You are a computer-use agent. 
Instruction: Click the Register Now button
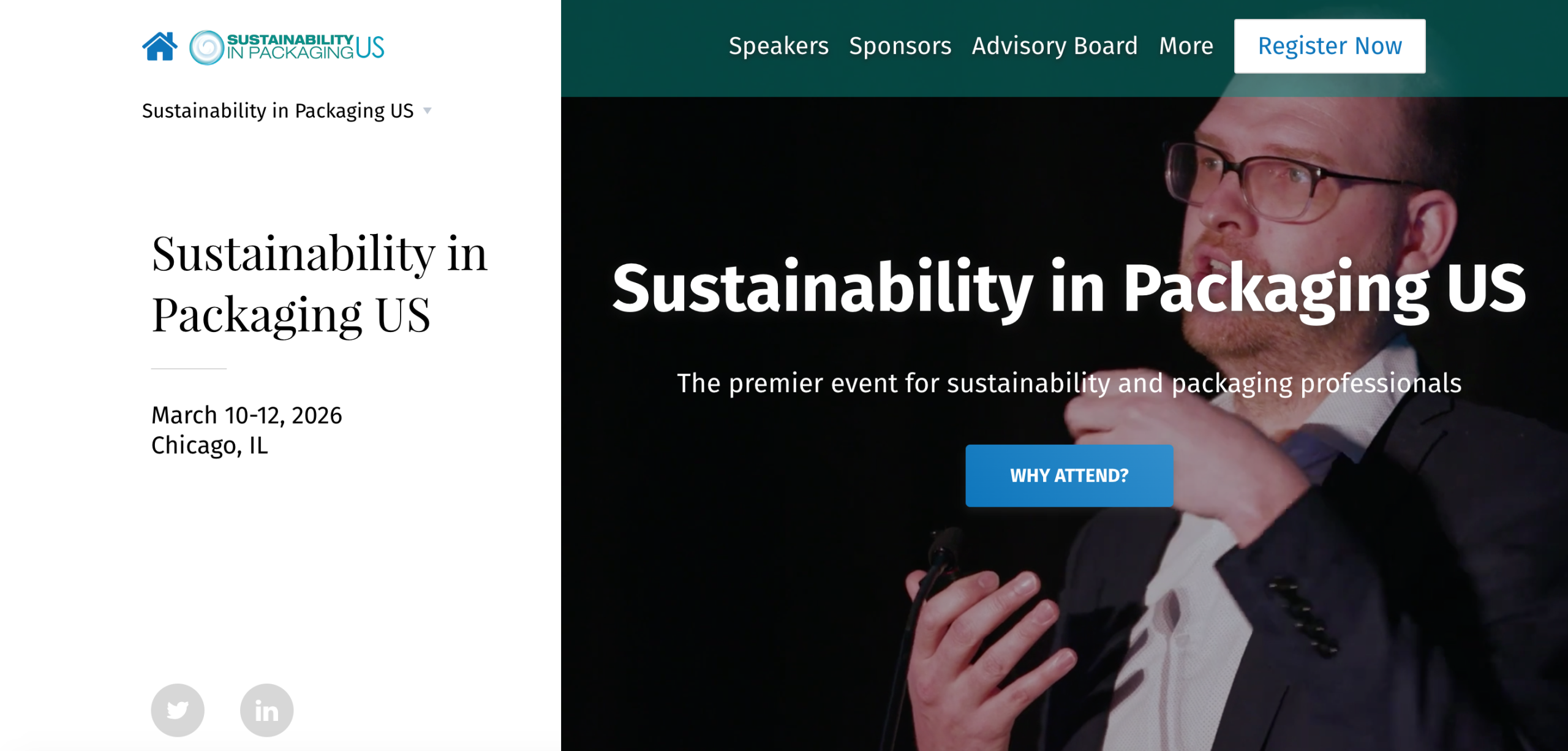click(x=1329, y=45)
